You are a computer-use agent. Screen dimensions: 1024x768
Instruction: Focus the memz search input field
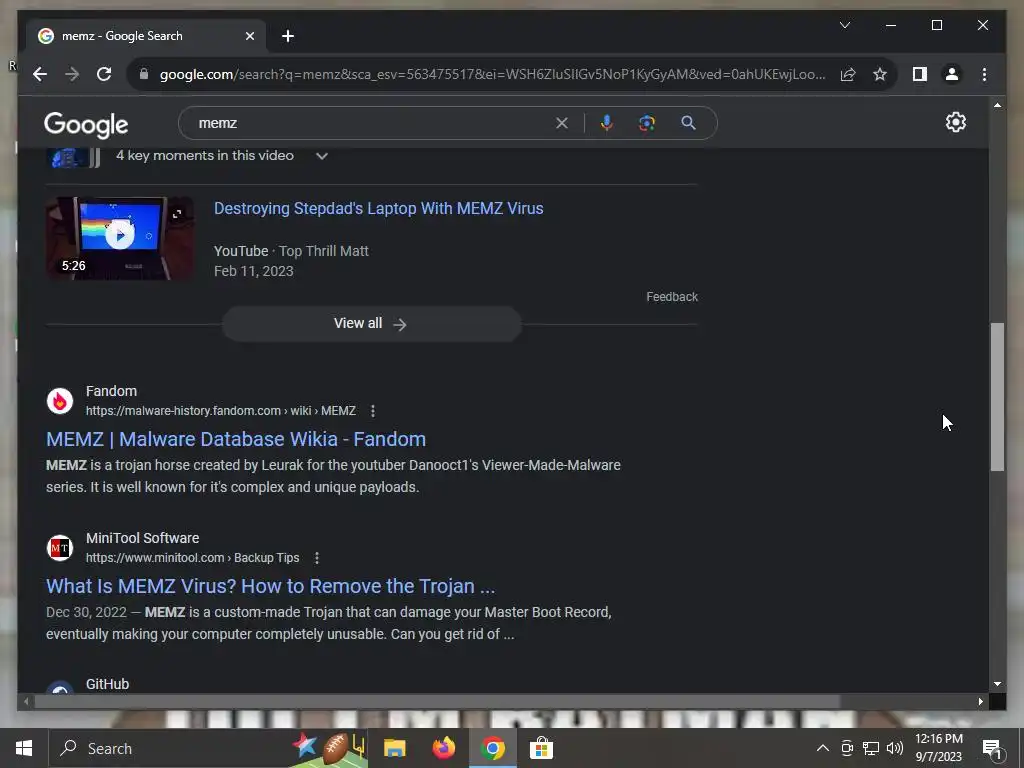372,123
